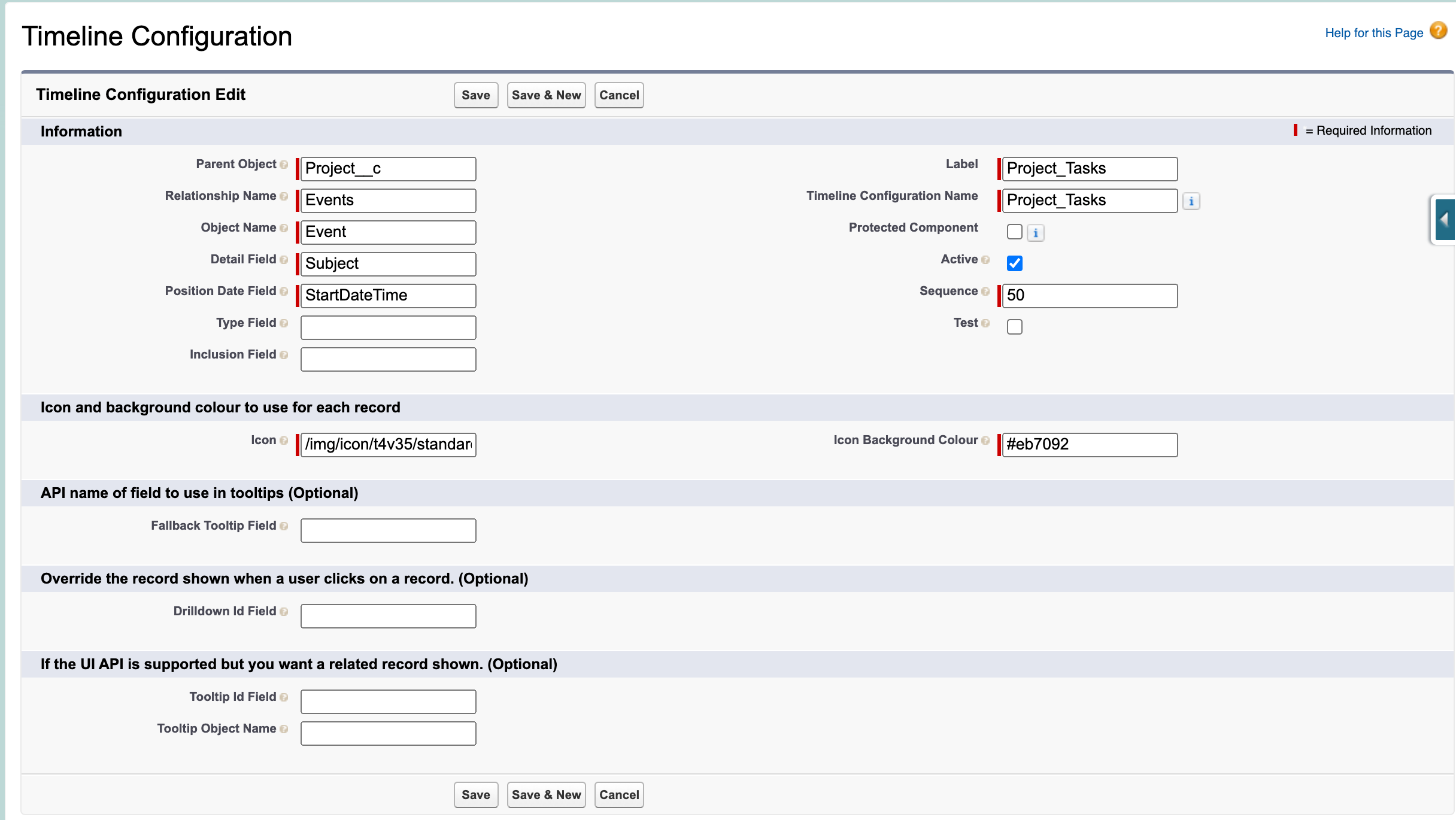Open the info icon beside Timeline Configuration Name

(x=1191, y=201)
